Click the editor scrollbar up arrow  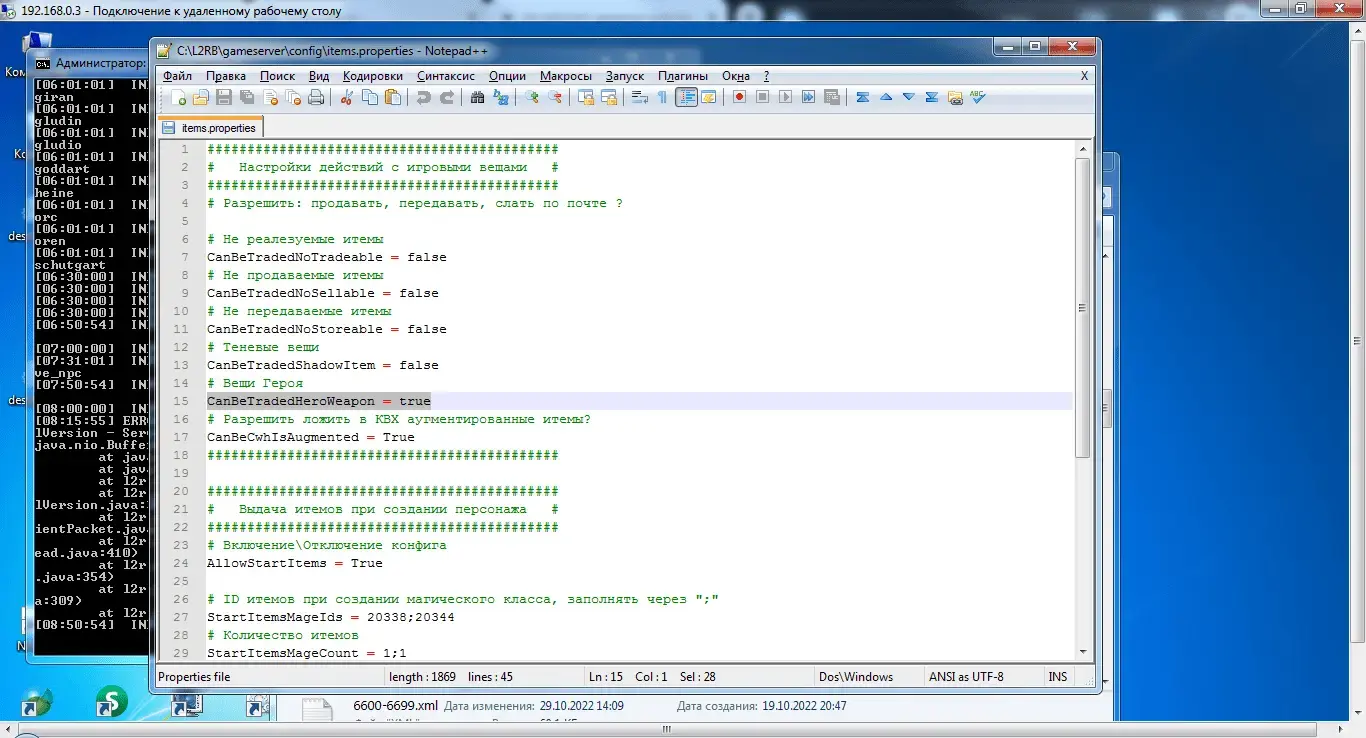click(x=1083, y=149)
